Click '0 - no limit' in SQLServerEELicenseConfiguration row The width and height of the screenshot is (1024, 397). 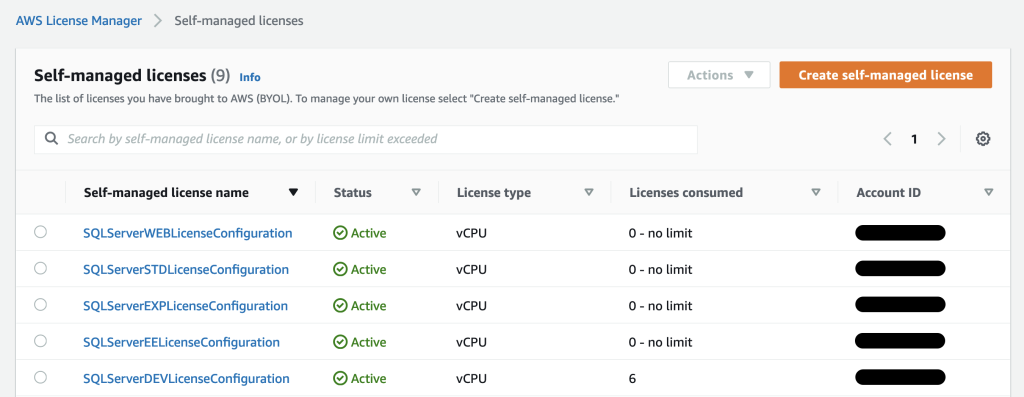pyautogui.click(x=660, y=342)
